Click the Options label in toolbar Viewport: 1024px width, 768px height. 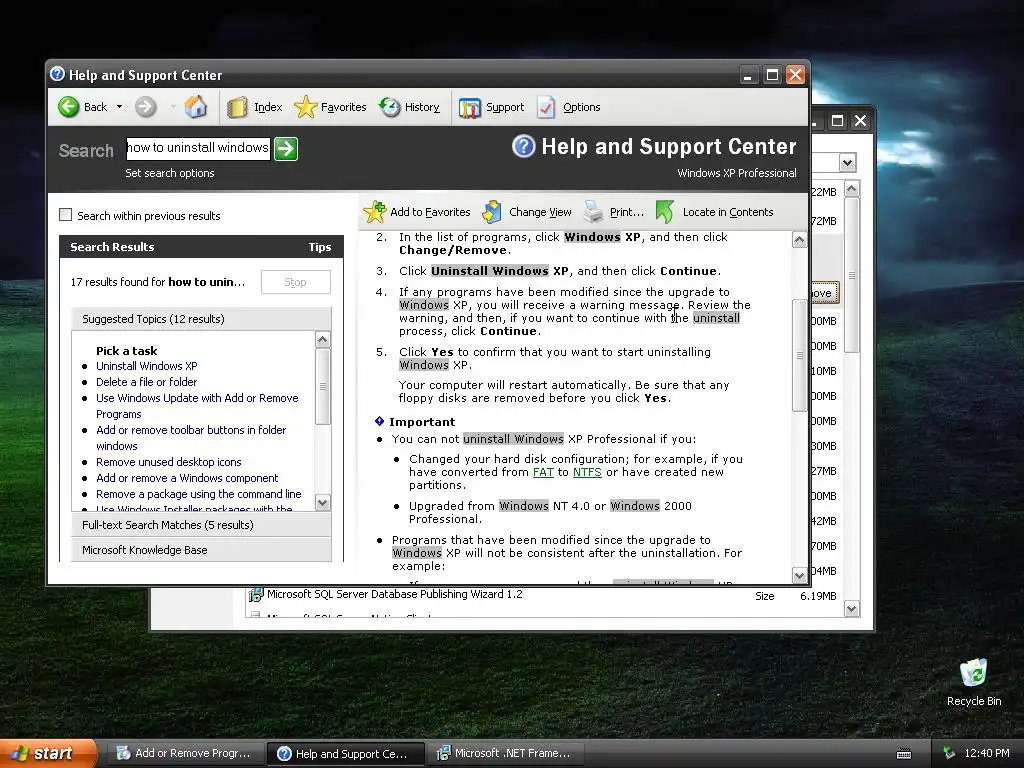tap(581, 107)
